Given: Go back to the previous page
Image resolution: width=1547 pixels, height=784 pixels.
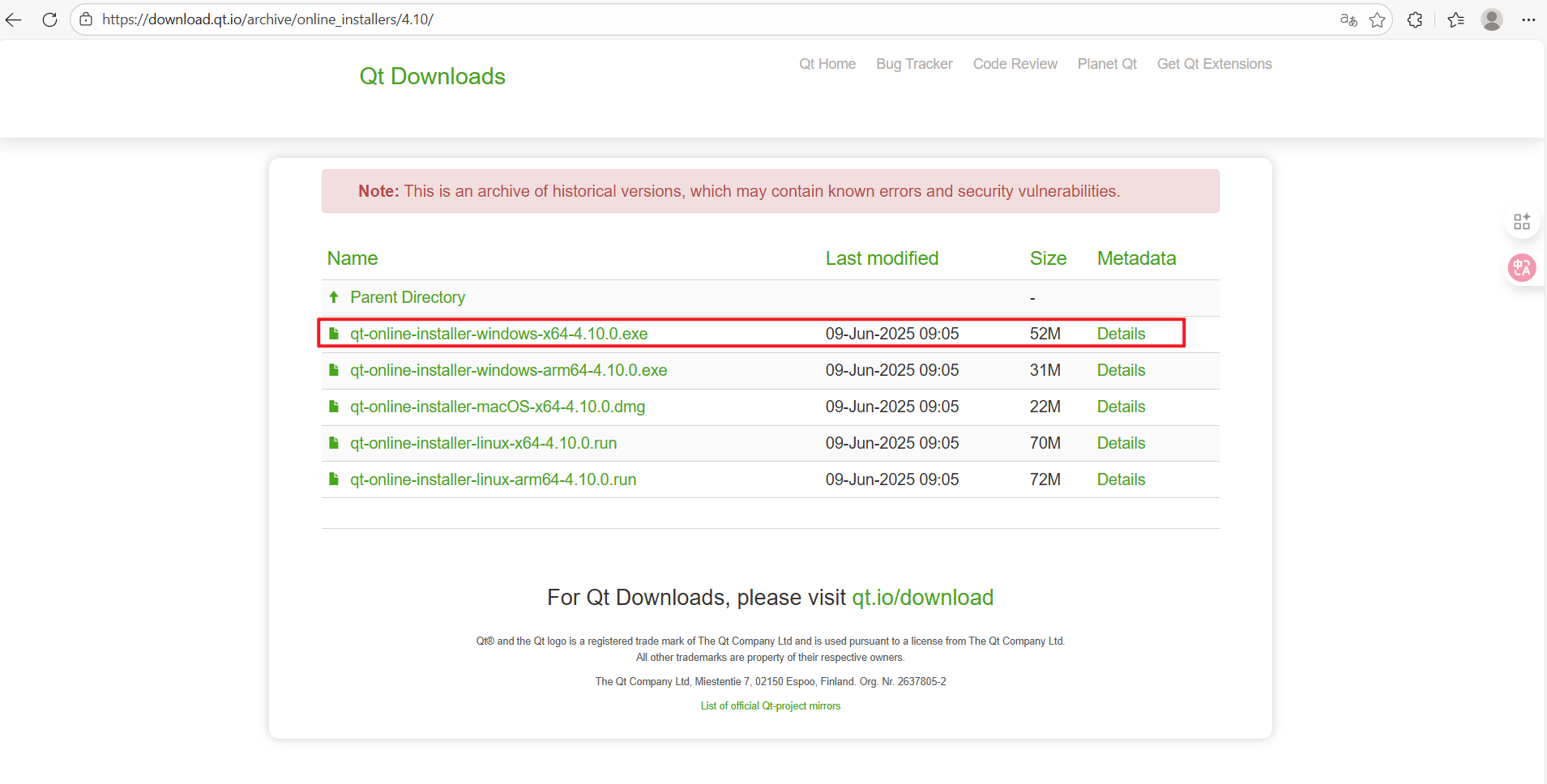Looking at the screenshot, I should [x=14, y=19].
